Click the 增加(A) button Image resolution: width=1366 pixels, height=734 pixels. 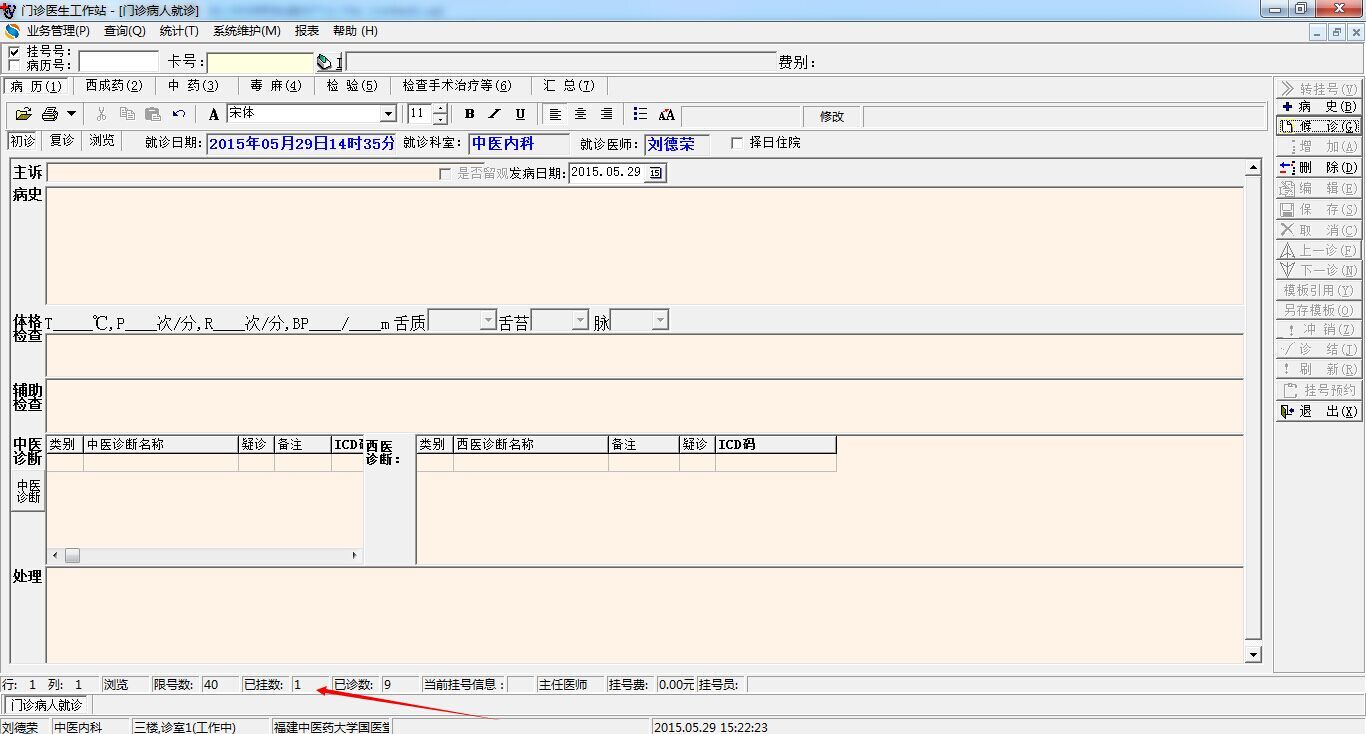tap(1319, 147)
